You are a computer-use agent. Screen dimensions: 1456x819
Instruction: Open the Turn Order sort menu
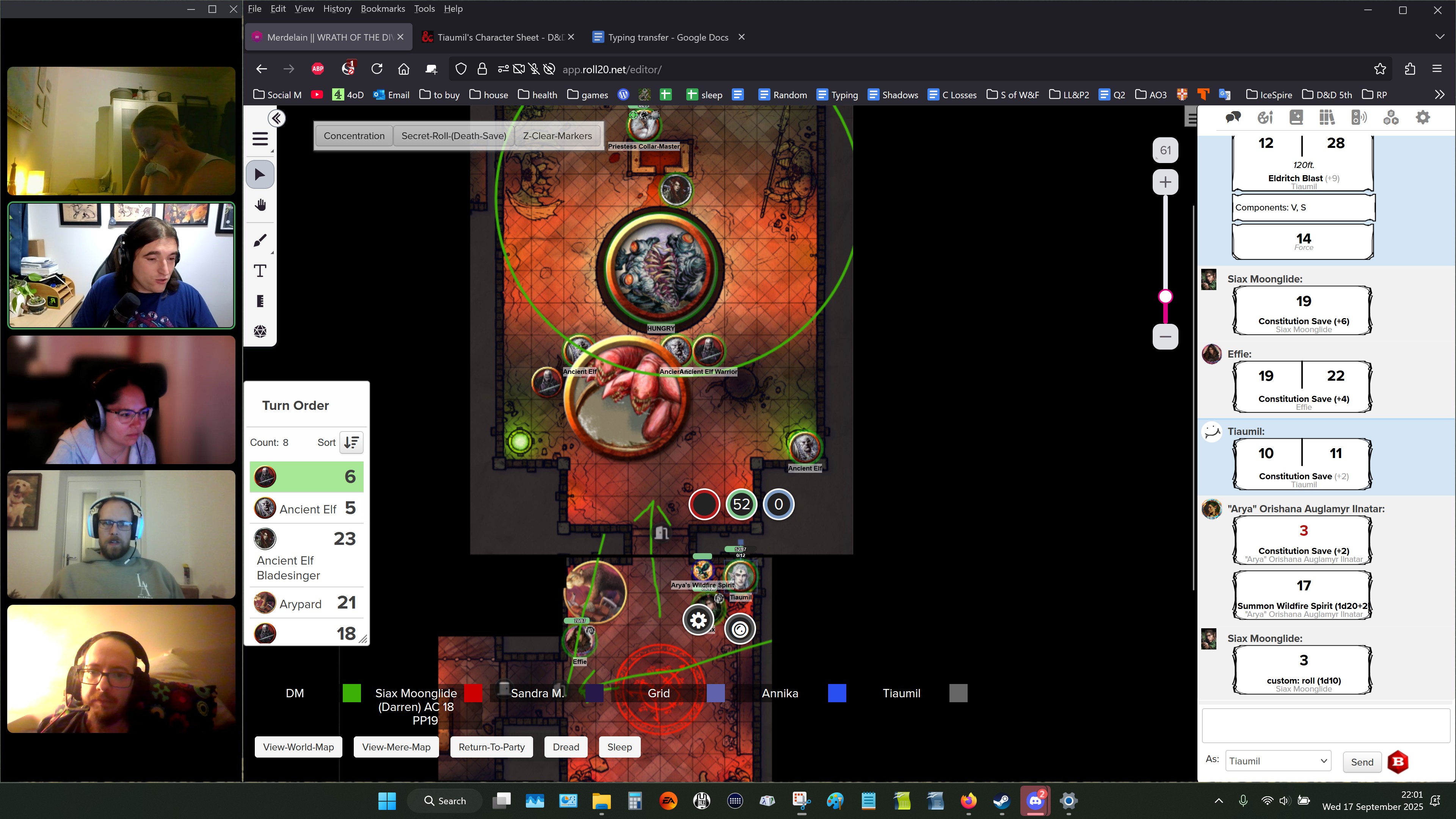point(351,442)
